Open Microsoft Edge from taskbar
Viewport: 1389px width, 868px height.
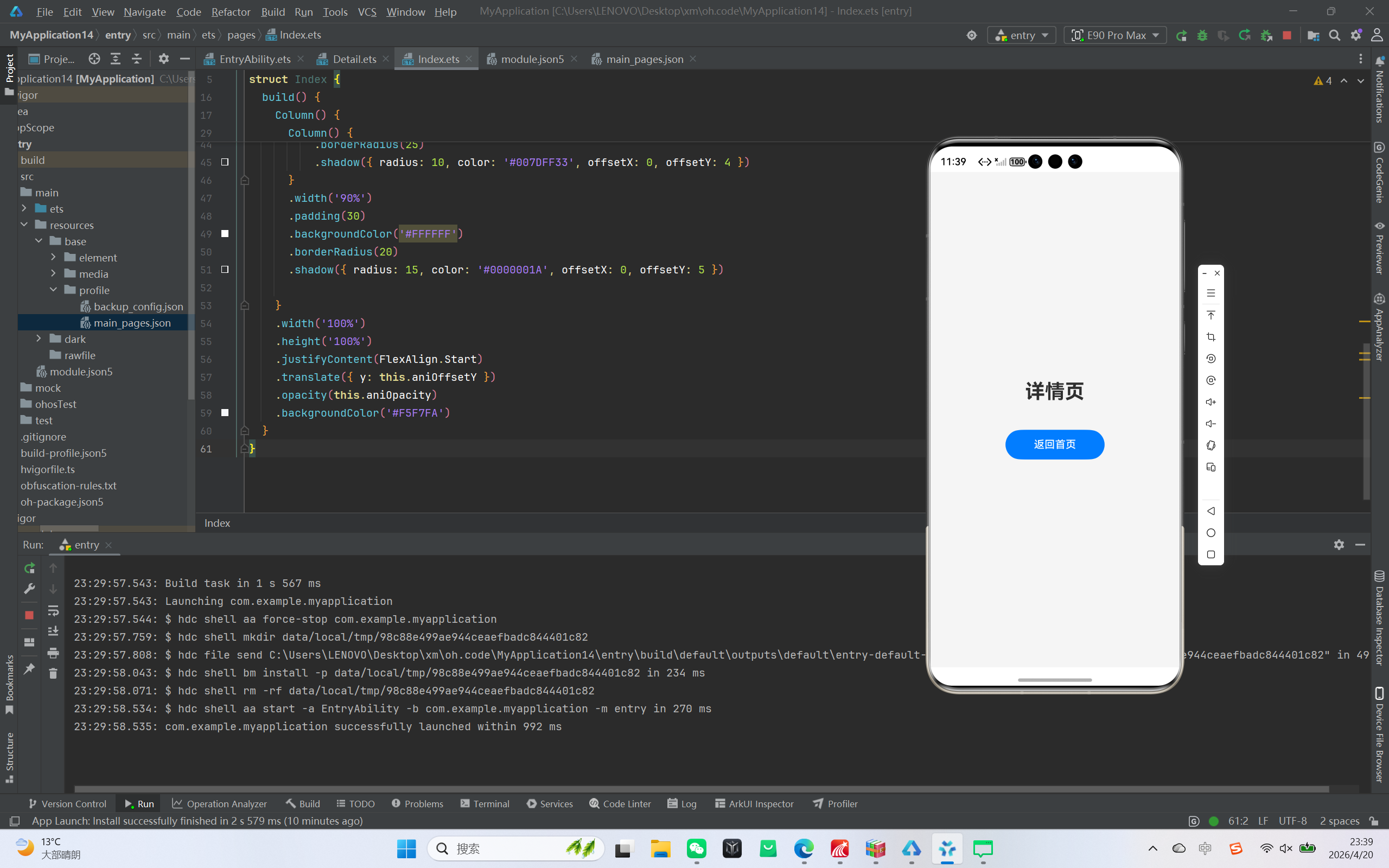(804, 848)
